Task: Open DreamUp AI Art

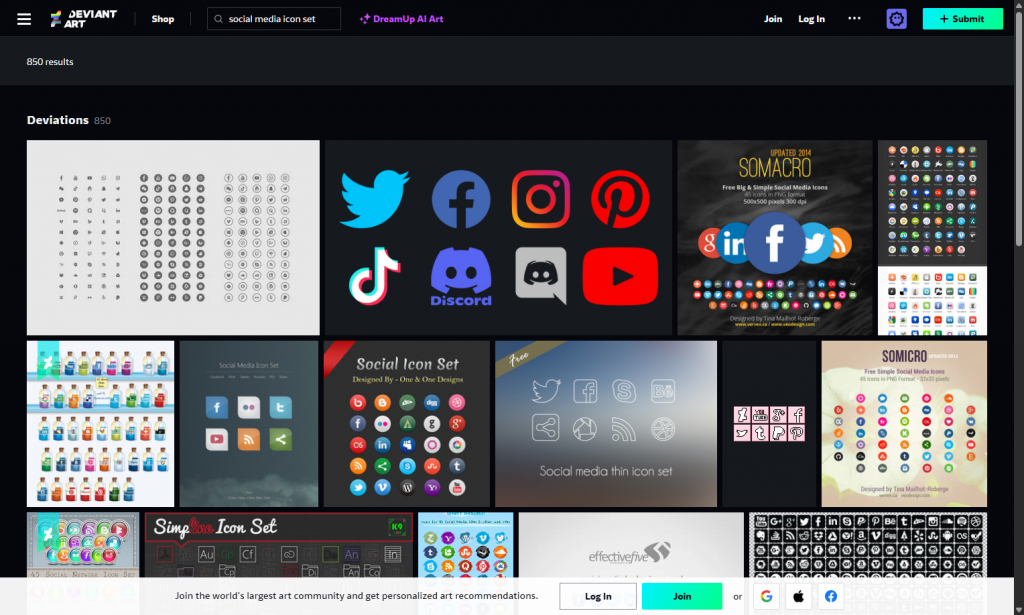Action: coord(401,19)
